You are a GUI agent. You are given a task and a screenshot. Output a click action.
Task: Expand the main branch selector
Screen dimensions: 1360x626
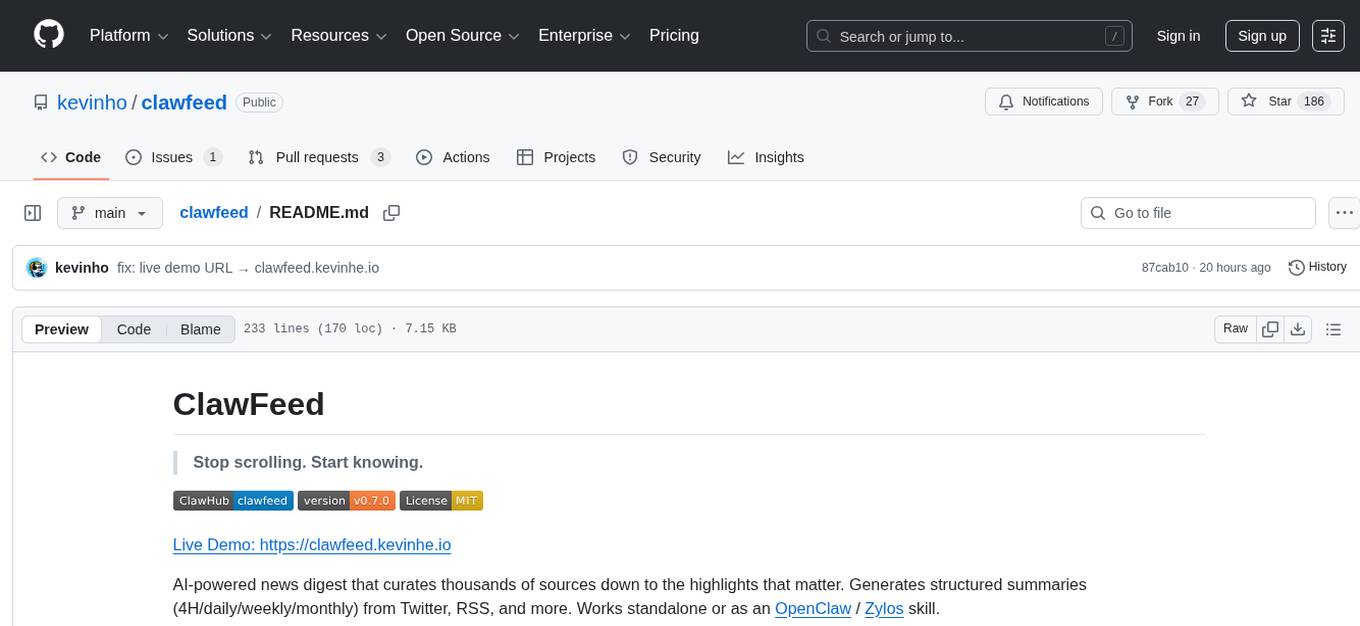click(x=109, y=213)
